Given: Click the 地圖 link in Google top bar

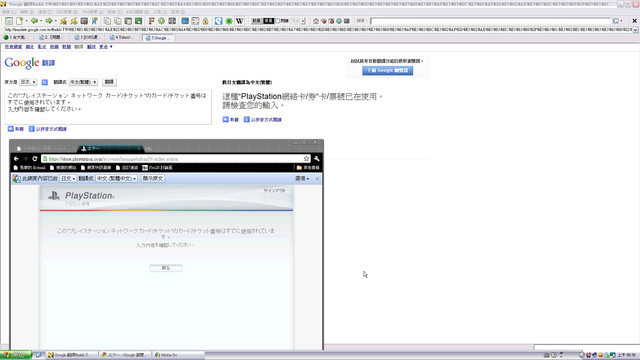Looking at the screenshot, I should (x=54, y=47).
